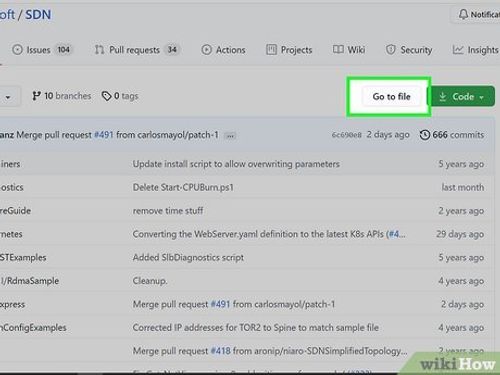Open commit 'Converting the WebServer.yaml definition'
This screenshot has width=500, height=375.
pos(258,234)
